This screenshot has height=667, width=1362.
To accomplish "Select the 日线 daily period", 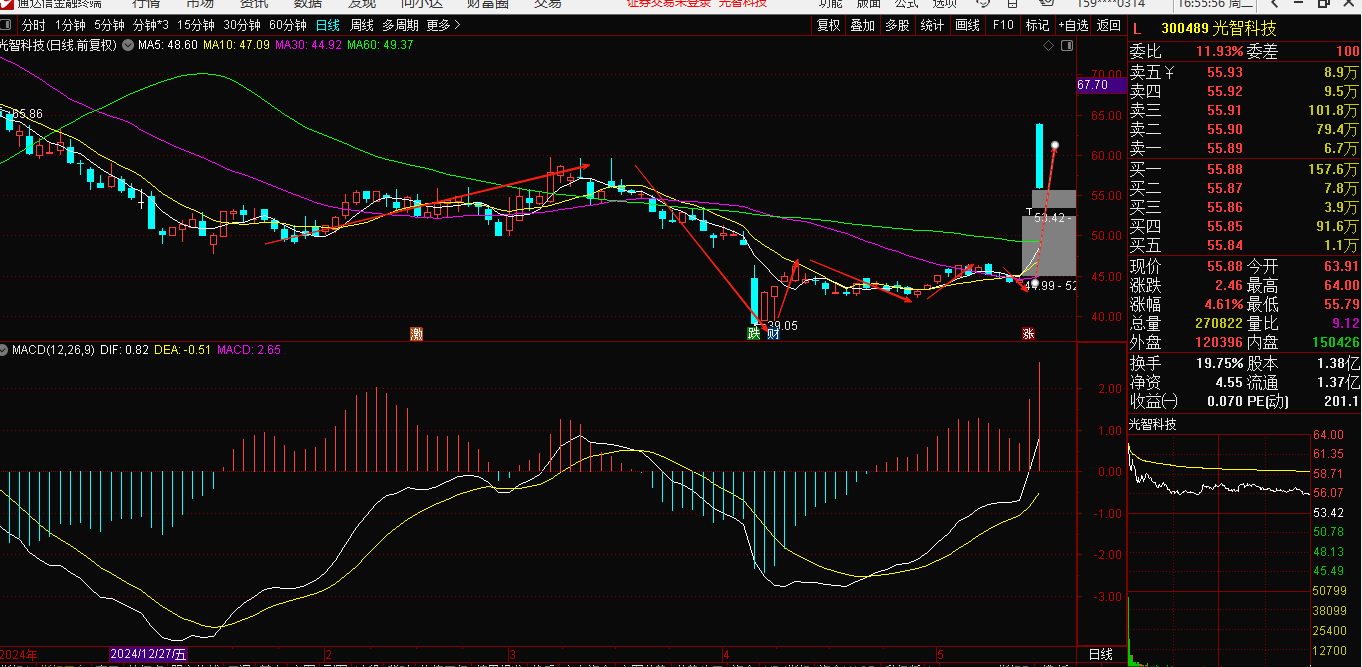I will [327, 25].
